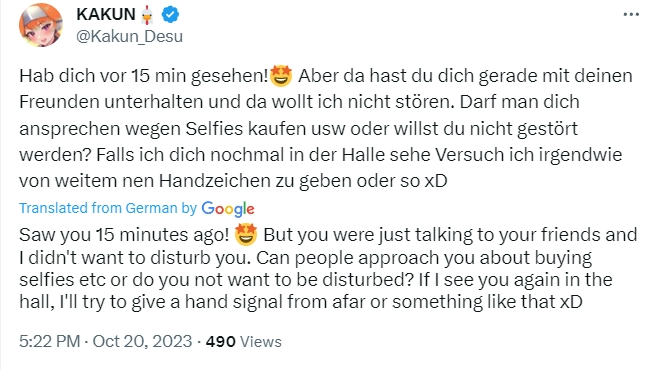Open the KAKUN display name profile
This screenshot has width=659, height=370.
106,15
